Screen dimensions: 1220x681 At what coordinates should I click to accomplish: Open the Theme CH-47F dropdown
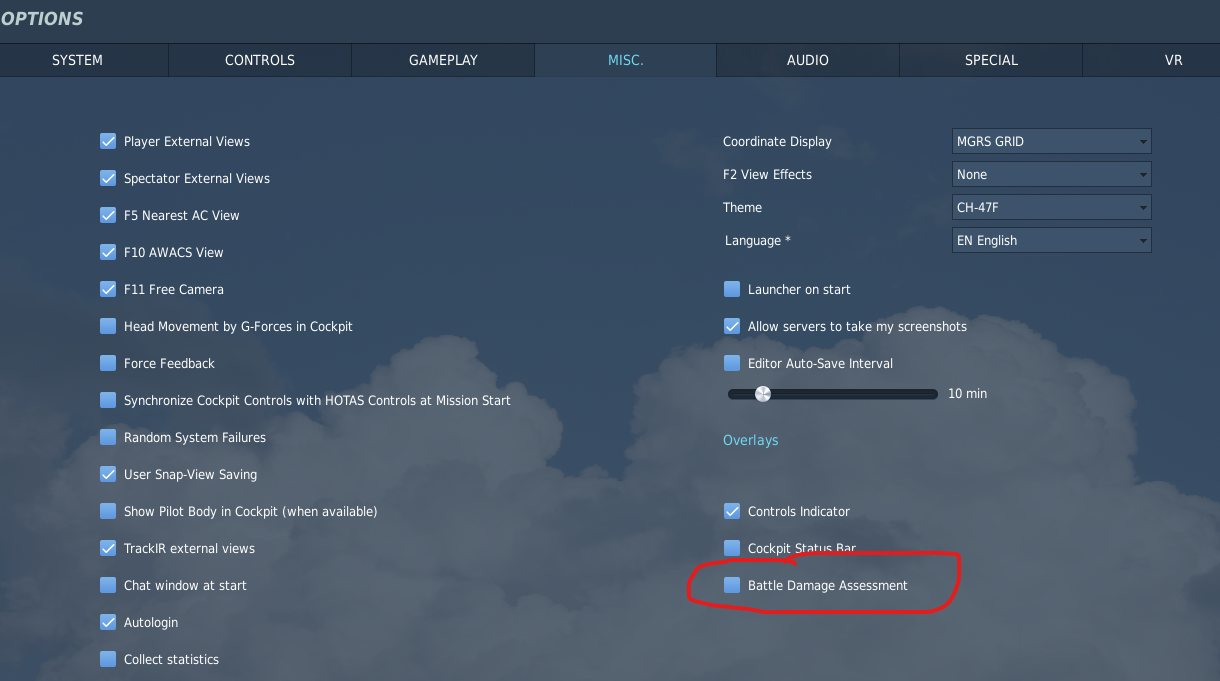[x=1052, y=207]
